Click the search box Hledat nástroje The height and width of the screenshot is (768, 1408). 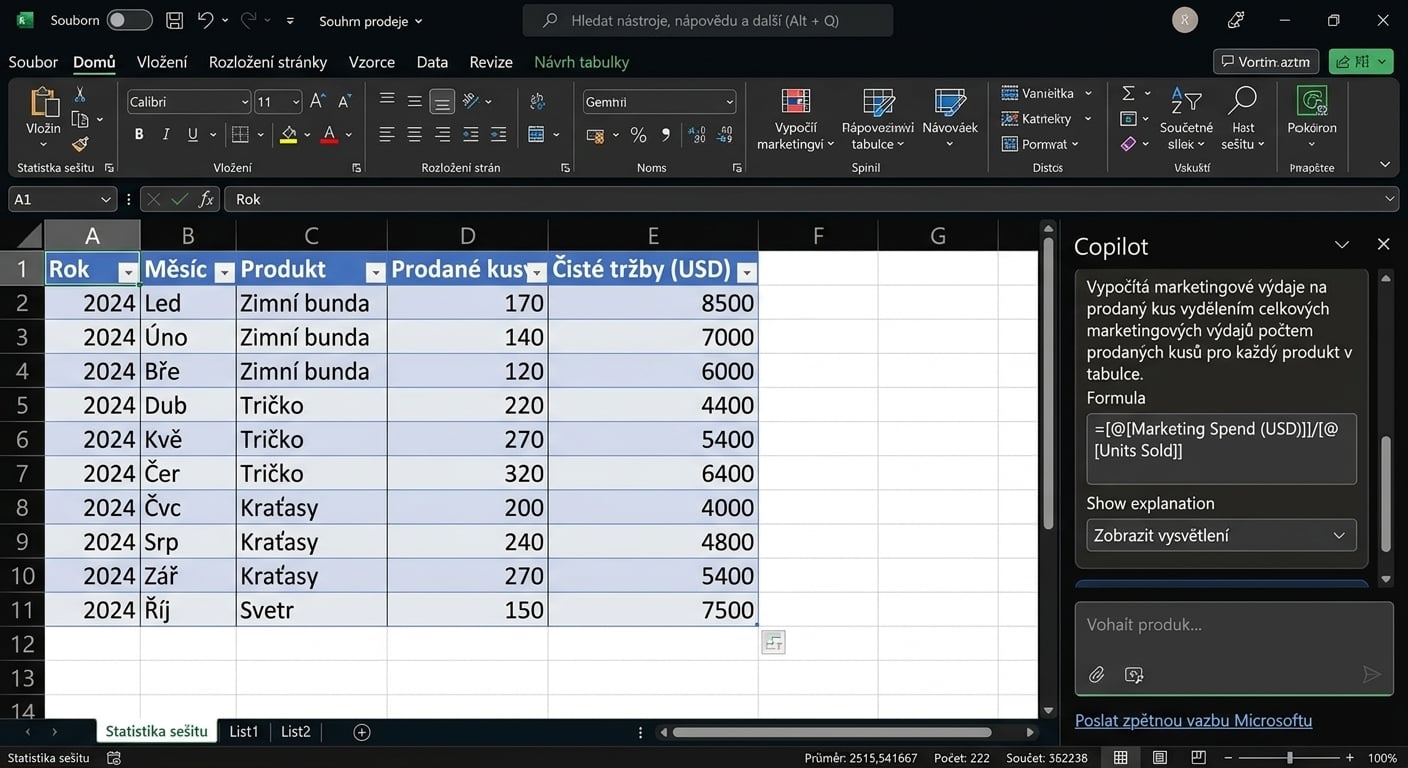pos(708,20)
